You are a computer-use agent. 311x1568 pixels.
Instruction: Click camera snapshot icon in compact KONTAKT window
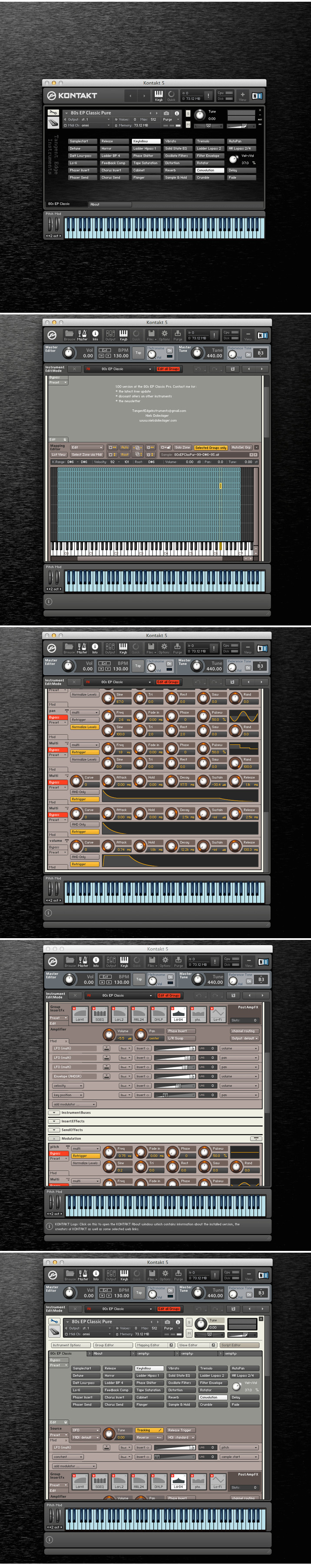tap(167, 113)
